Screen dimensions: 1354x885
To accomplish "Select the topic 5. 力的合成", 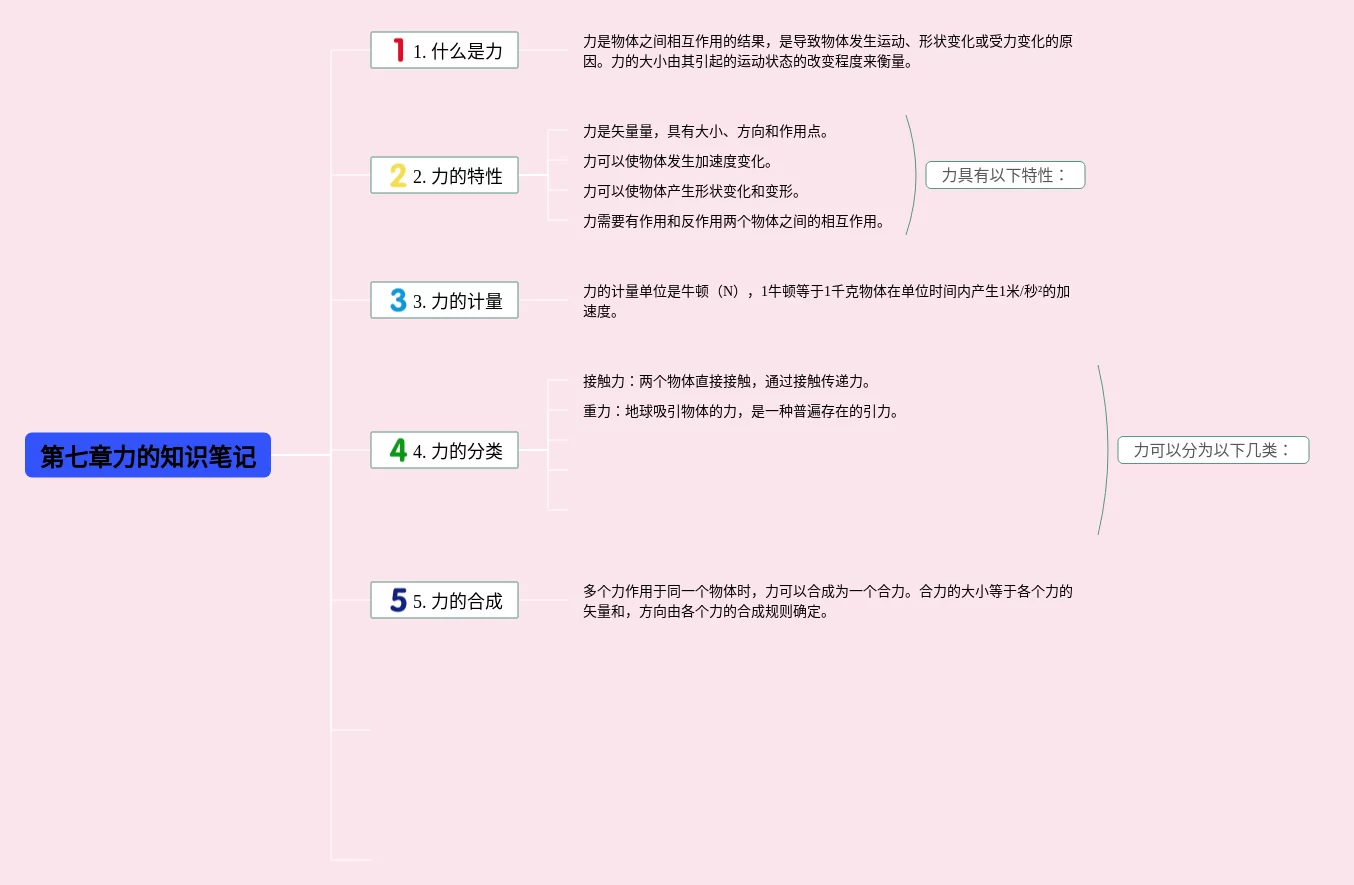I will coord(444,600).
